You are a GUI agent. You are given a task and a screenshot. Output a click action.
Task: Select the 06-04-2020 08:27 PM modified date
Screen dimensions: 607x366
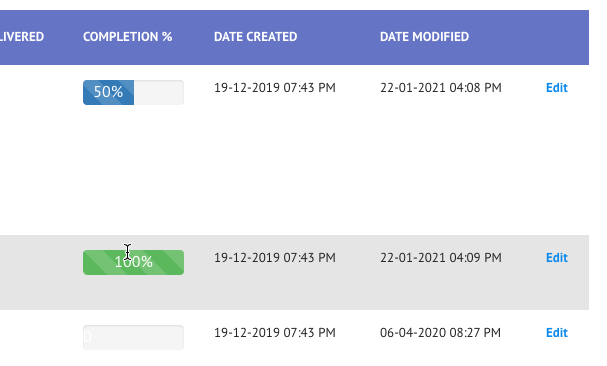coord(440,333)
